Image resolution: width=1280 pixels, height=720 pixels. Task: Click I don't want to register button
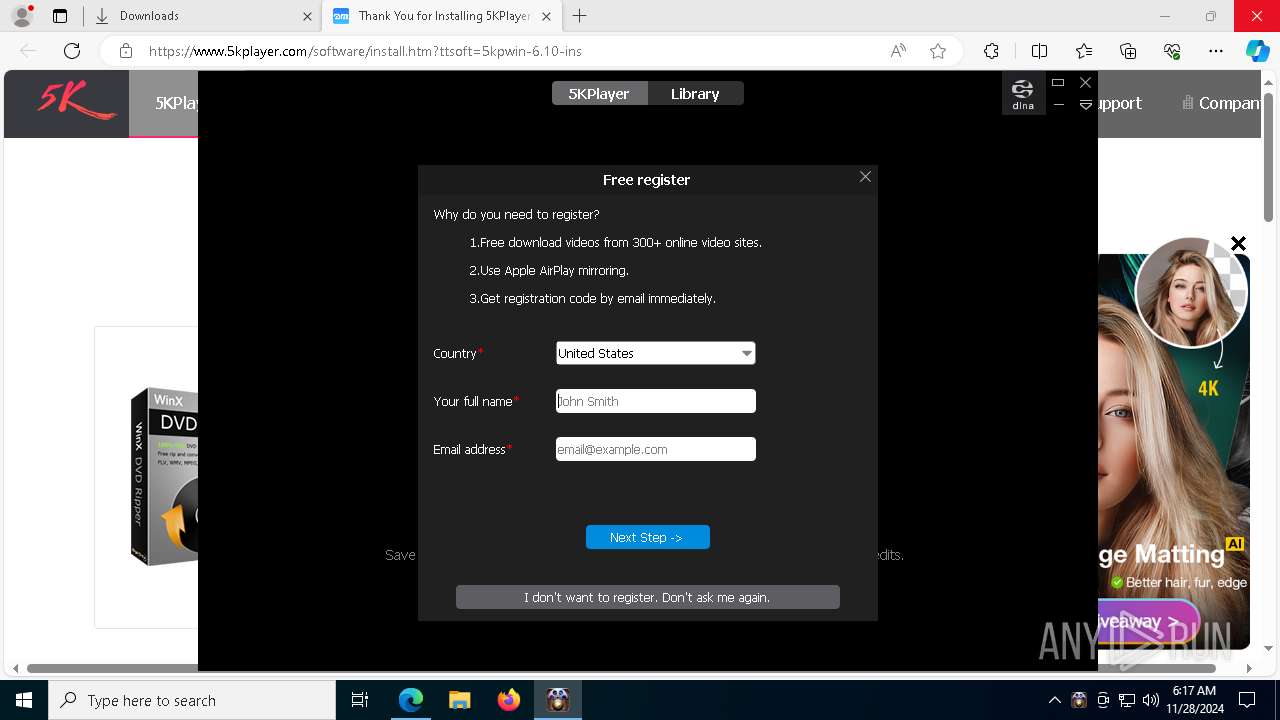(x=647, y=597)
